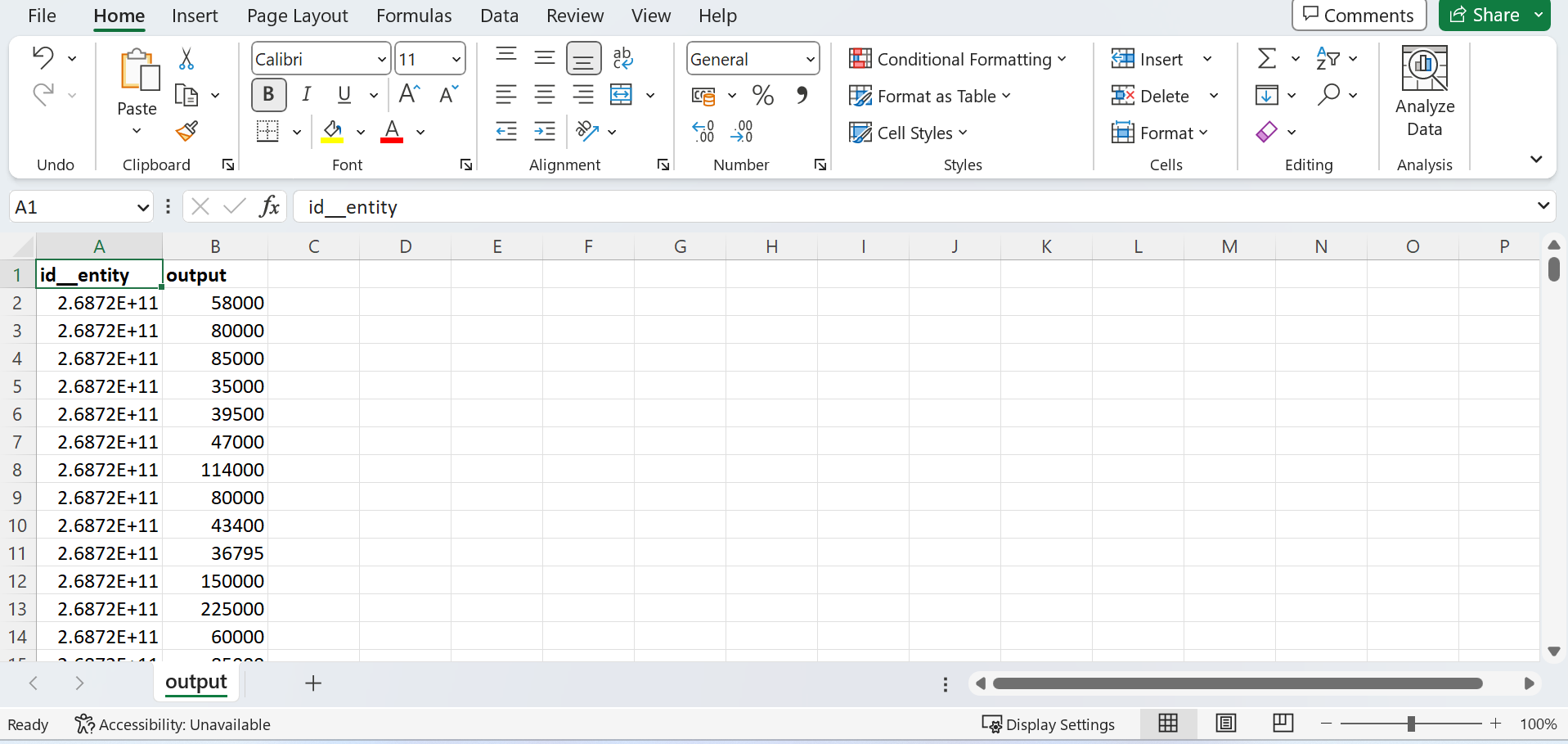The width and height of the screenshot is (1568, 744).
Task: Click the Insert Function fx icon
Action: point(269,207)
